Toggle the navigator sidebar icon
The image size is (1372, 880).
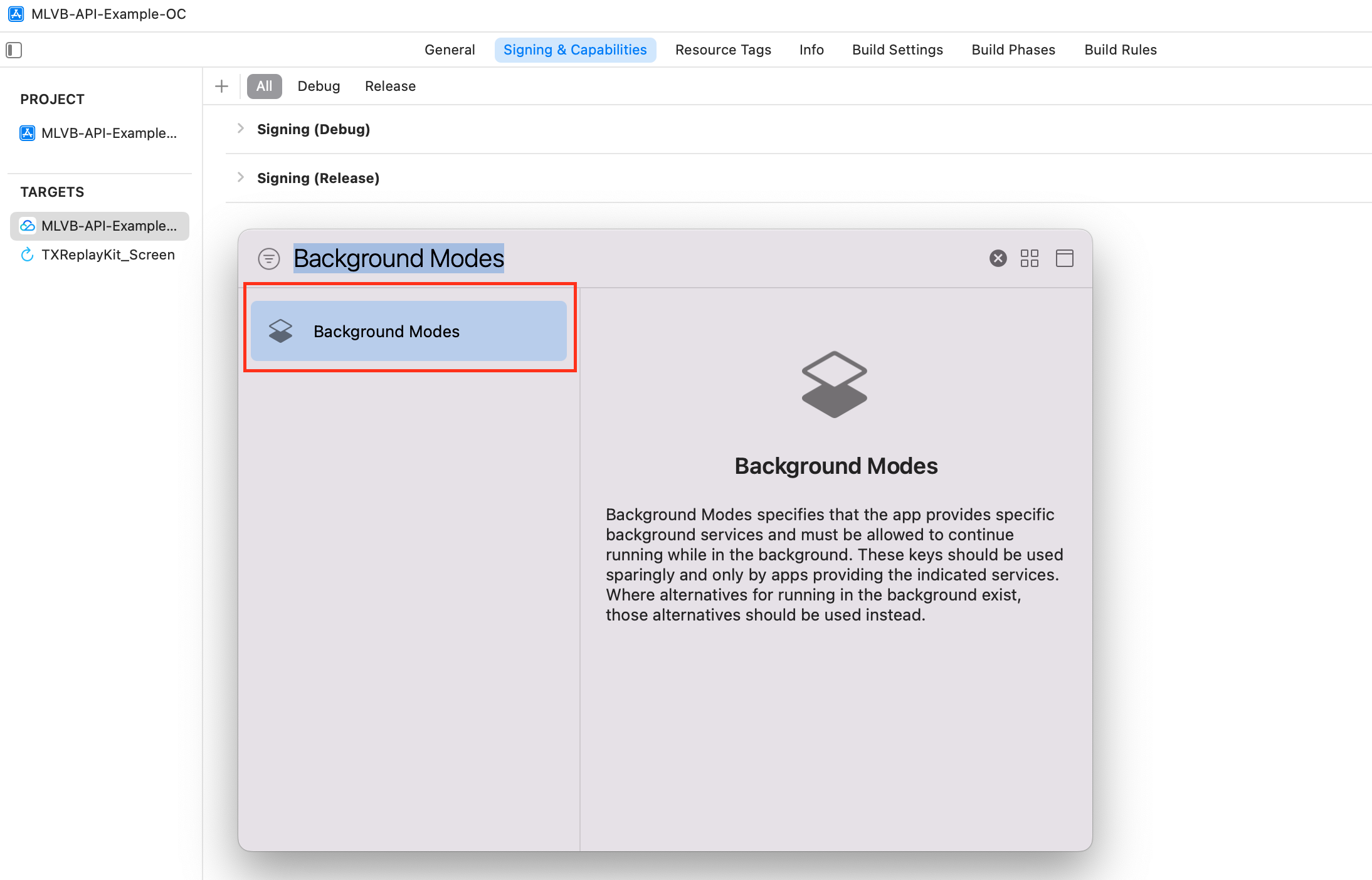[x=14, y=50]
